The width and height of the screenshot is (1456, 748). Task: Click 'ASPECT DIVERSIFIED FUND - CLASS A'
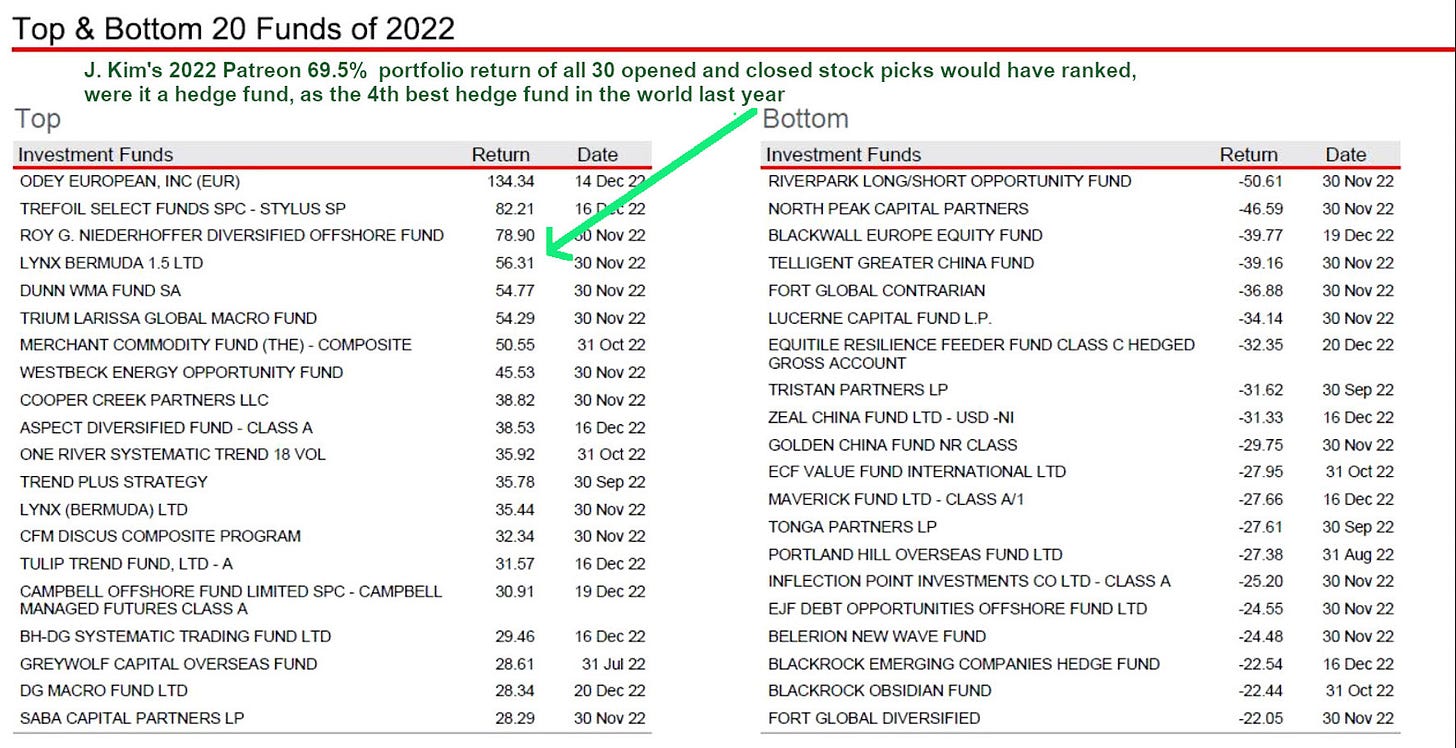click(166, 427)
